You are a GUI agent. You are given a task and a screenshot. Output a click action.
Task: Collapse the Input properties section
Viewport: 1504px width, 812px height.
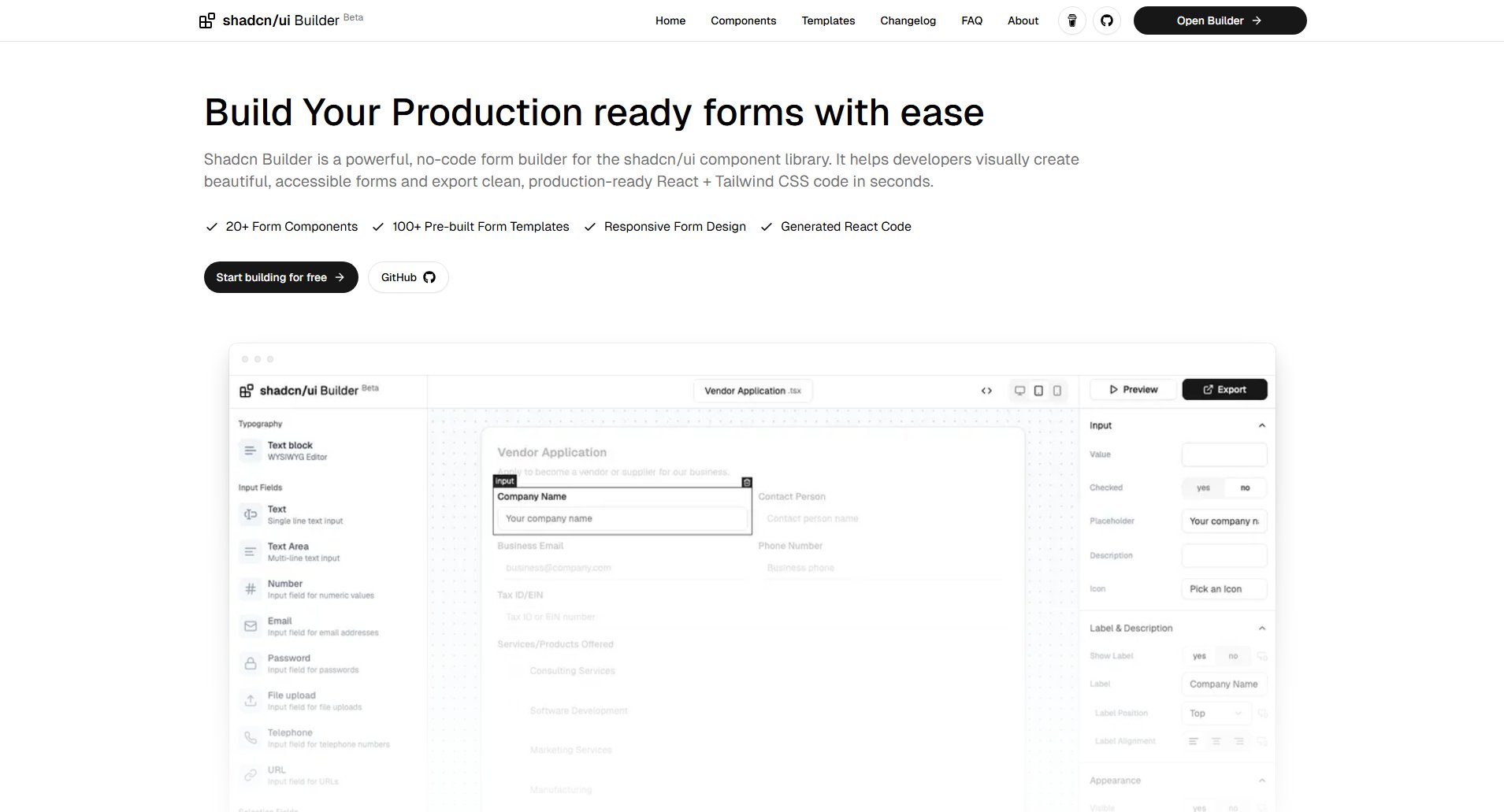point(1261,425)
